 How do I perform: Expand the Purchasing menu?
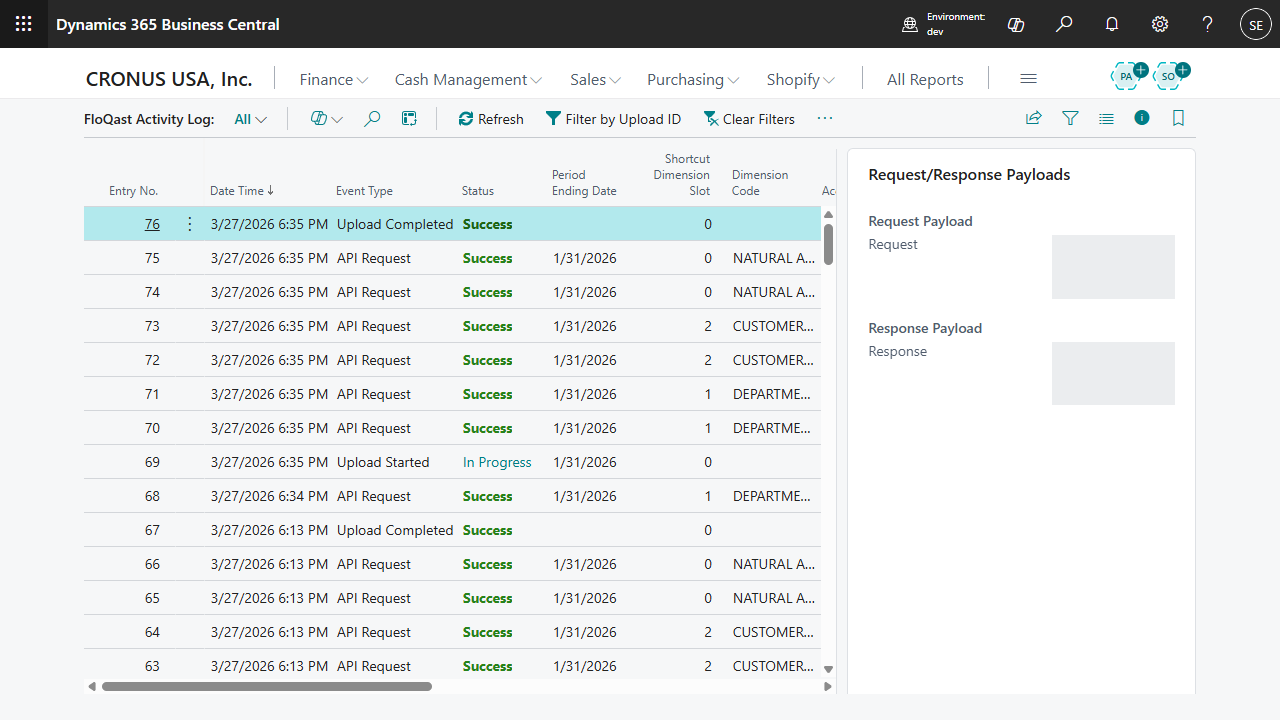(693, 79)
